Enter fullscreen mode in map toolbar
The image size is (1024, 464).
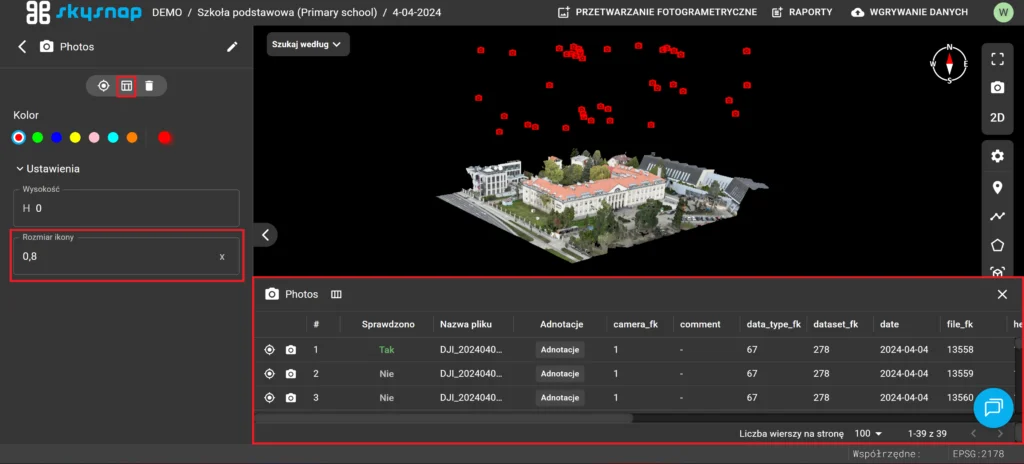(x=997, y=59)
